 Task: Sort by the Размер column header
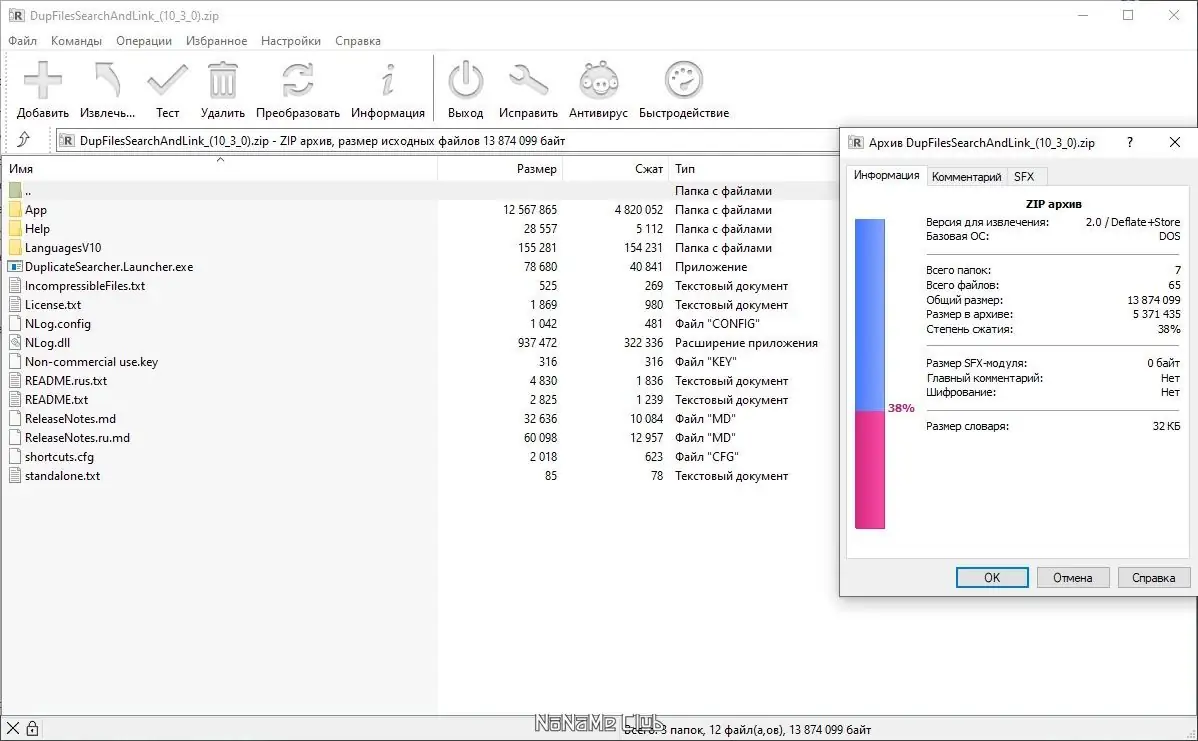tap(500, 169)
